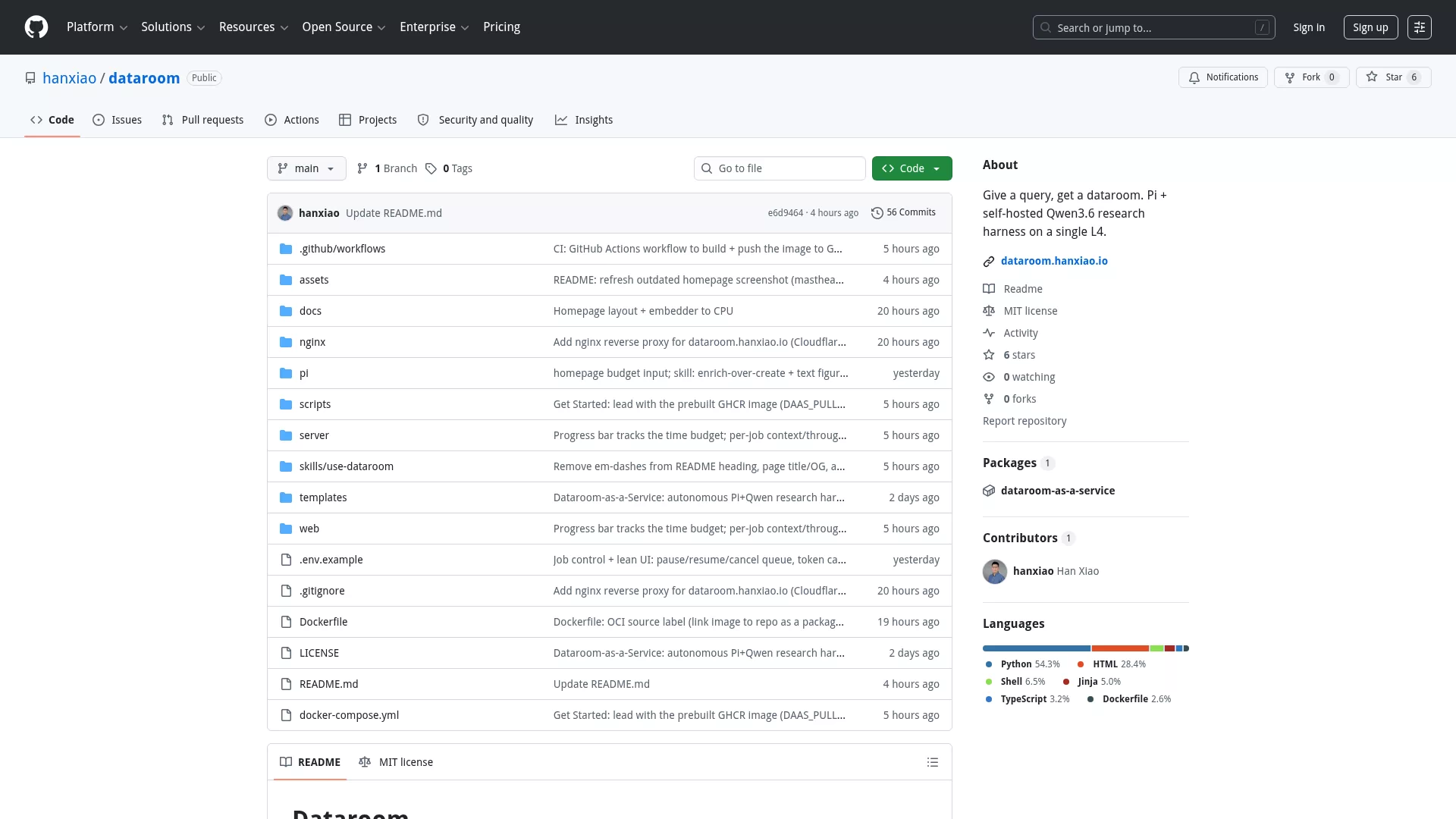Fork the dataroom repository
Image resolution: width=1456 pixels, height=819 pixels.
[x=1311, y=77]
